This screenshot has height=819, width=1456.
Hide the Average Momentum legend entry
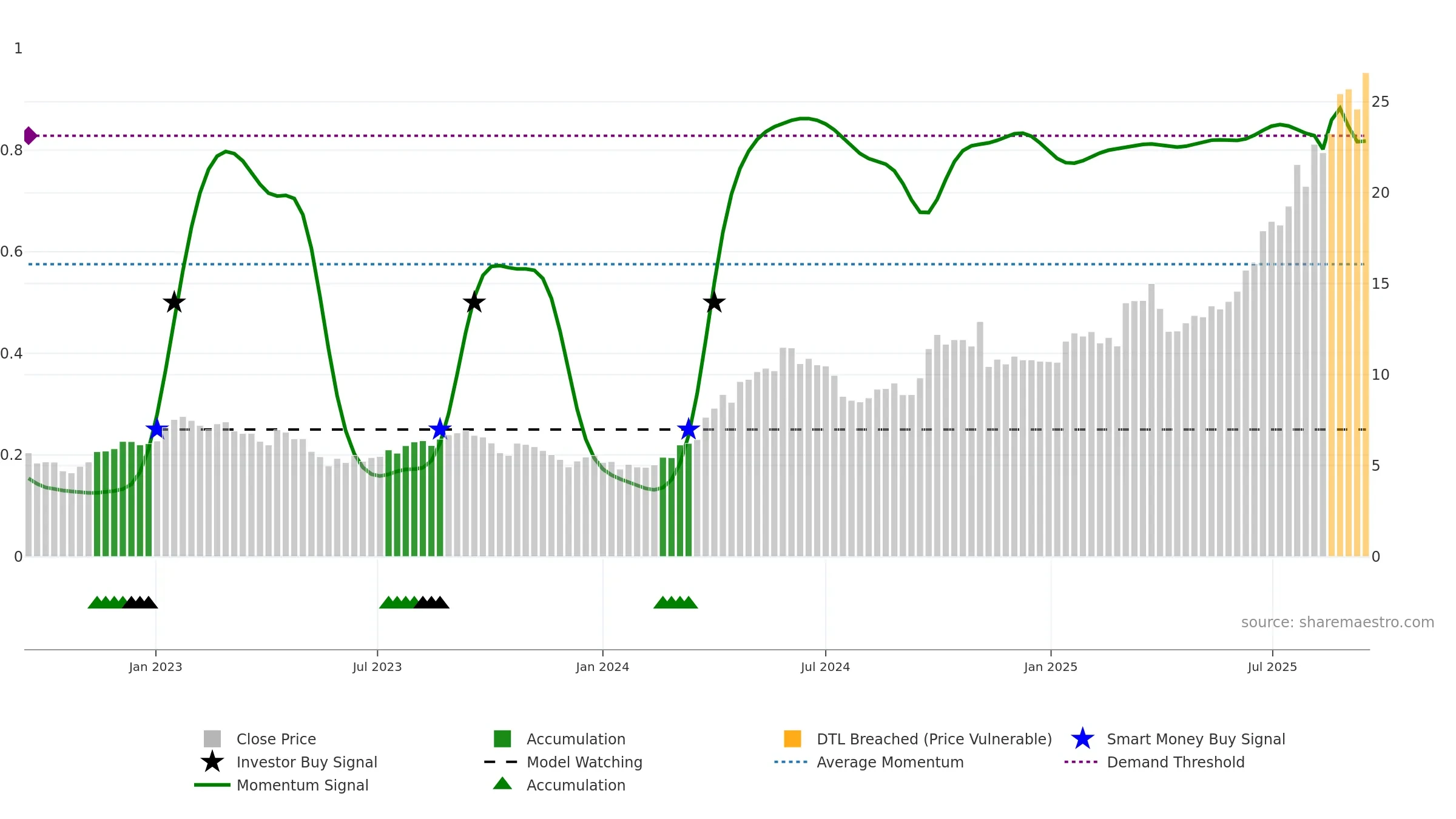(x=889, y=762)
